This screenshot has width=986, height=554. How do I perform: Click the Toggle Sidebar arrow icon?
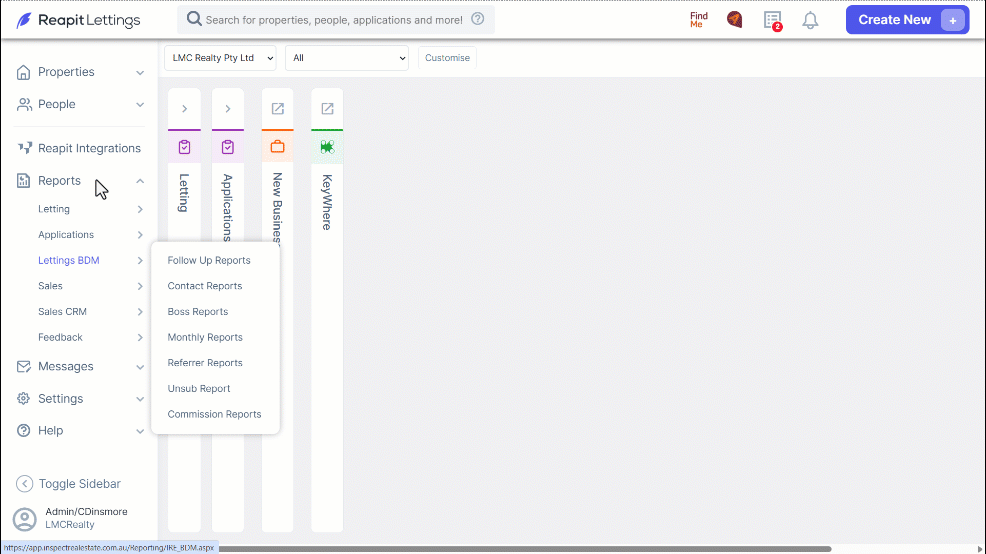[x=24, y=484]
